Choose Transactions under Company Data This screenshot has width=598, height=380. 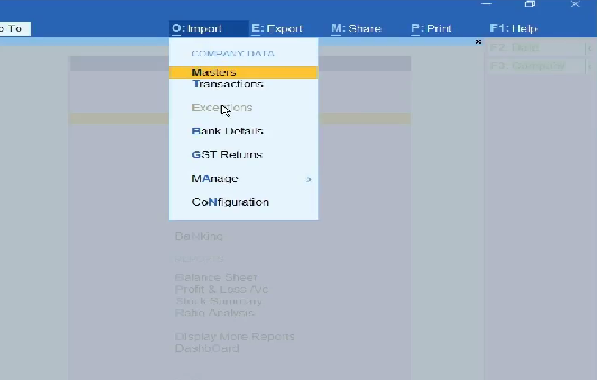228,84
